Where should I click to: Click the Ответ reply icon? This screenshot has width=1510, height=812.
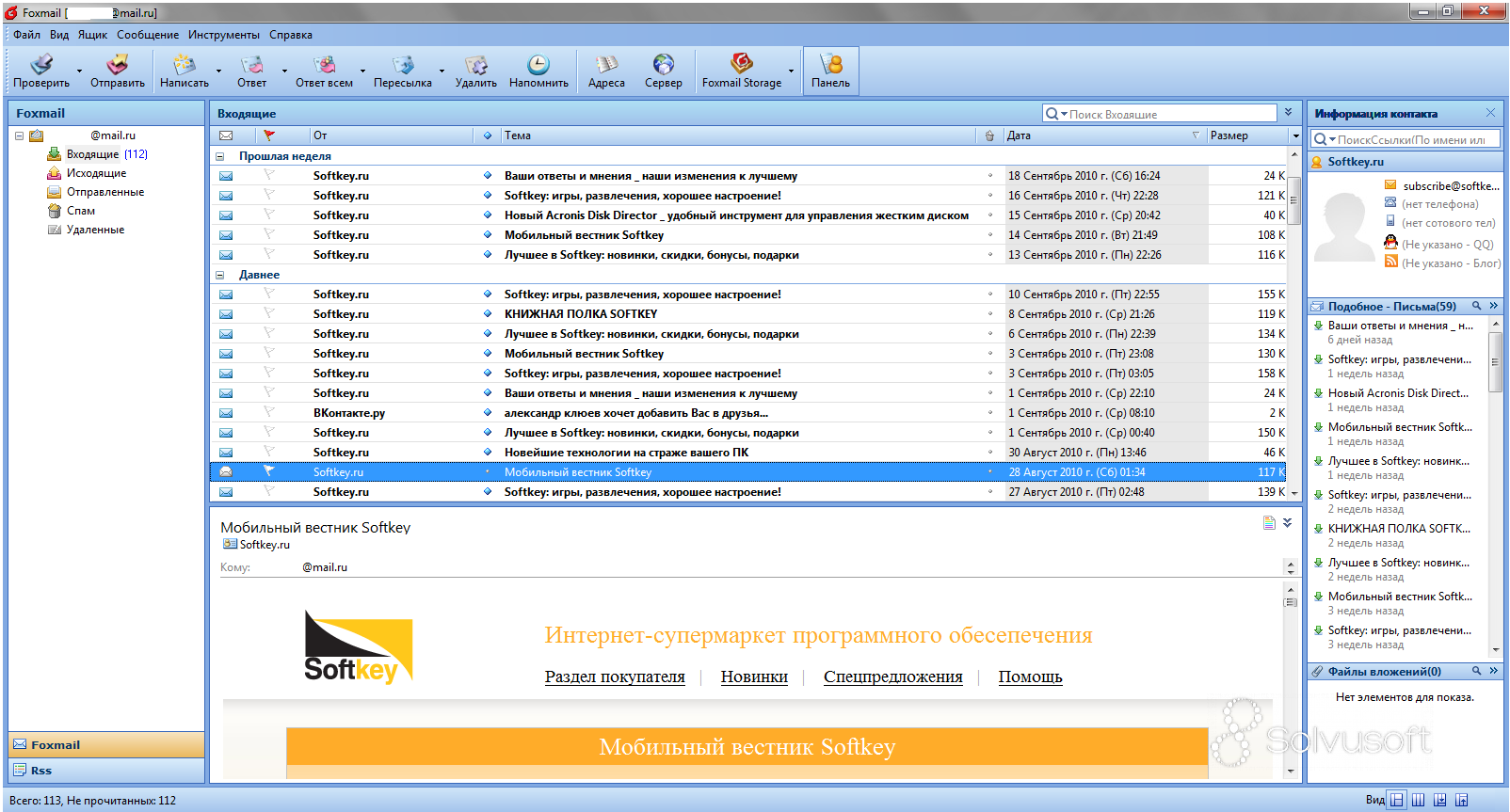(x=251, y=71)
